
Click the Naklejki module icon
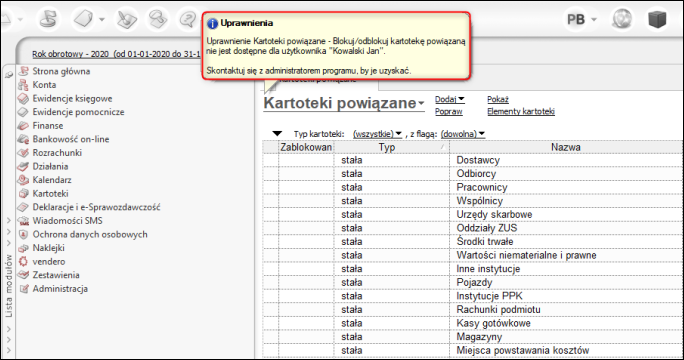tap(23, 248)
